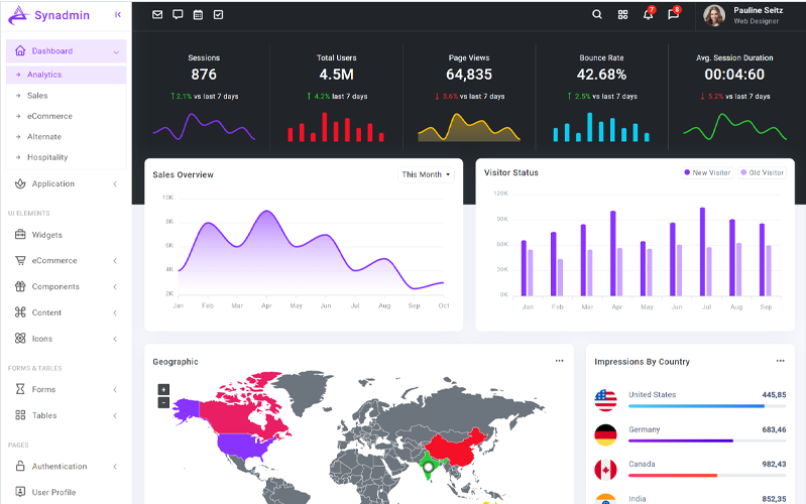Open the Widgets page link
806x504 pixels.
[x=46, y=235]
